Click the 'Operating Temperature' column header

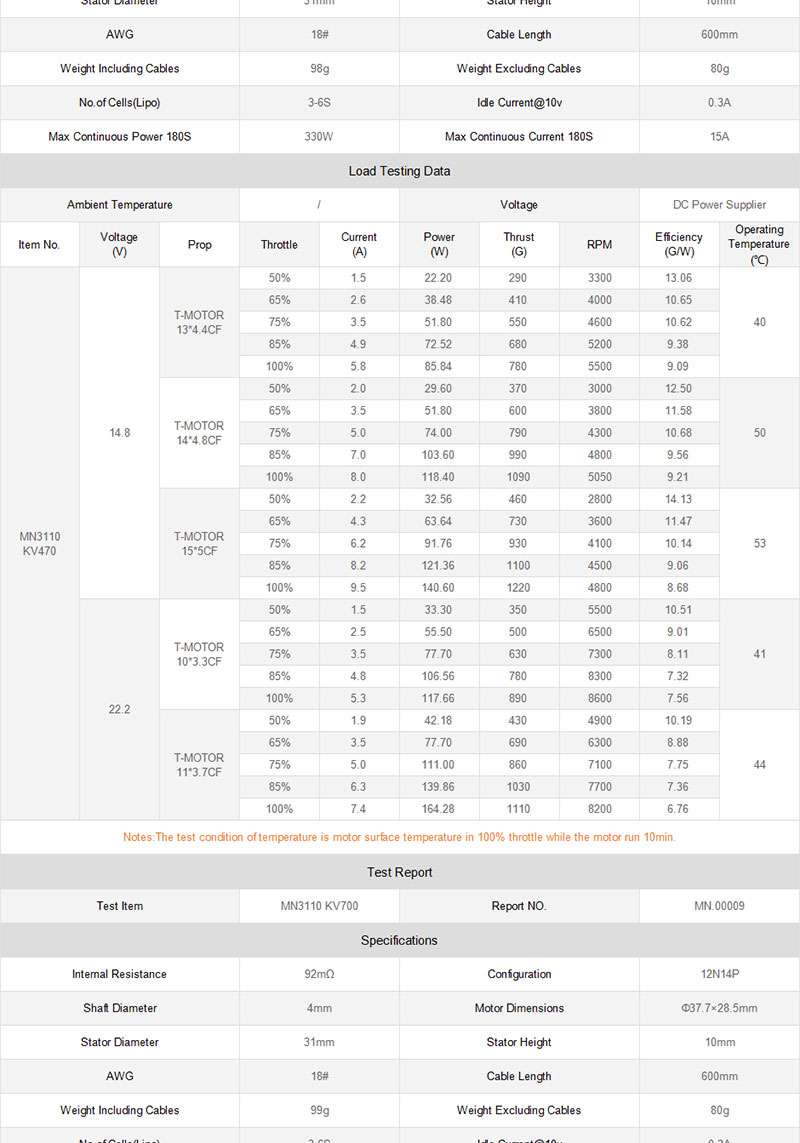pyautogui.click(x=759, y=245)
